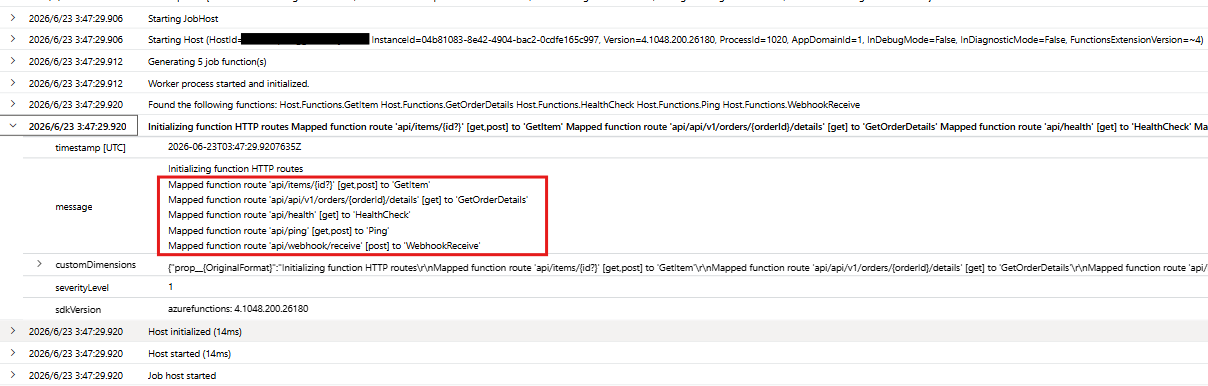The width and height of the screenshot is (1208, 386).
Task: Select the timestamp of the Generating 5 job function(s) row
Action: tap(76, 61)
